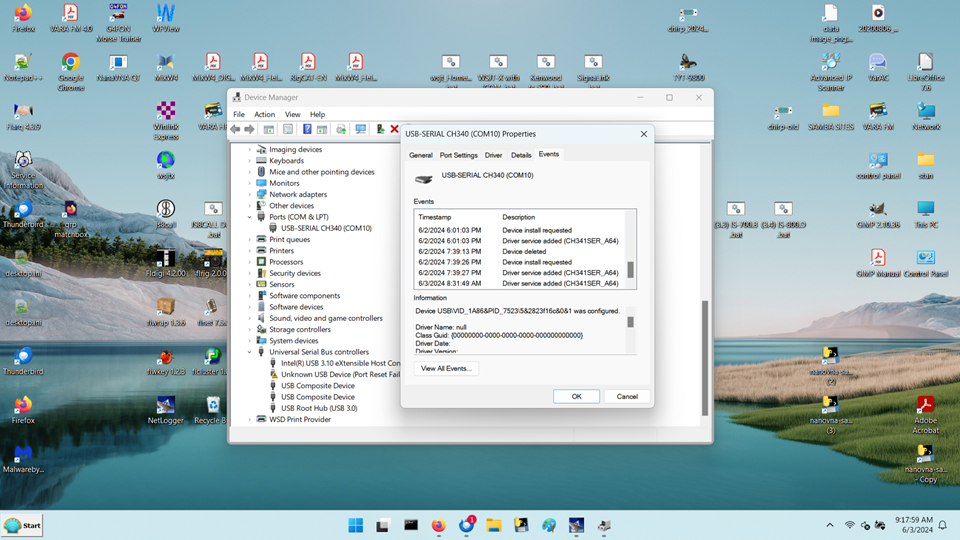
Task: Open the This PC desktop icon
Action: click(x=926, y=214)
